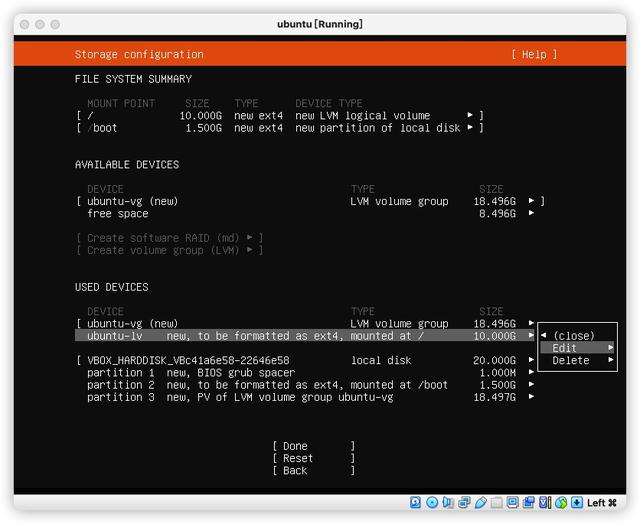
Task: Expand partition 2 /boot row arrow
Action: [x=531, y=384]
